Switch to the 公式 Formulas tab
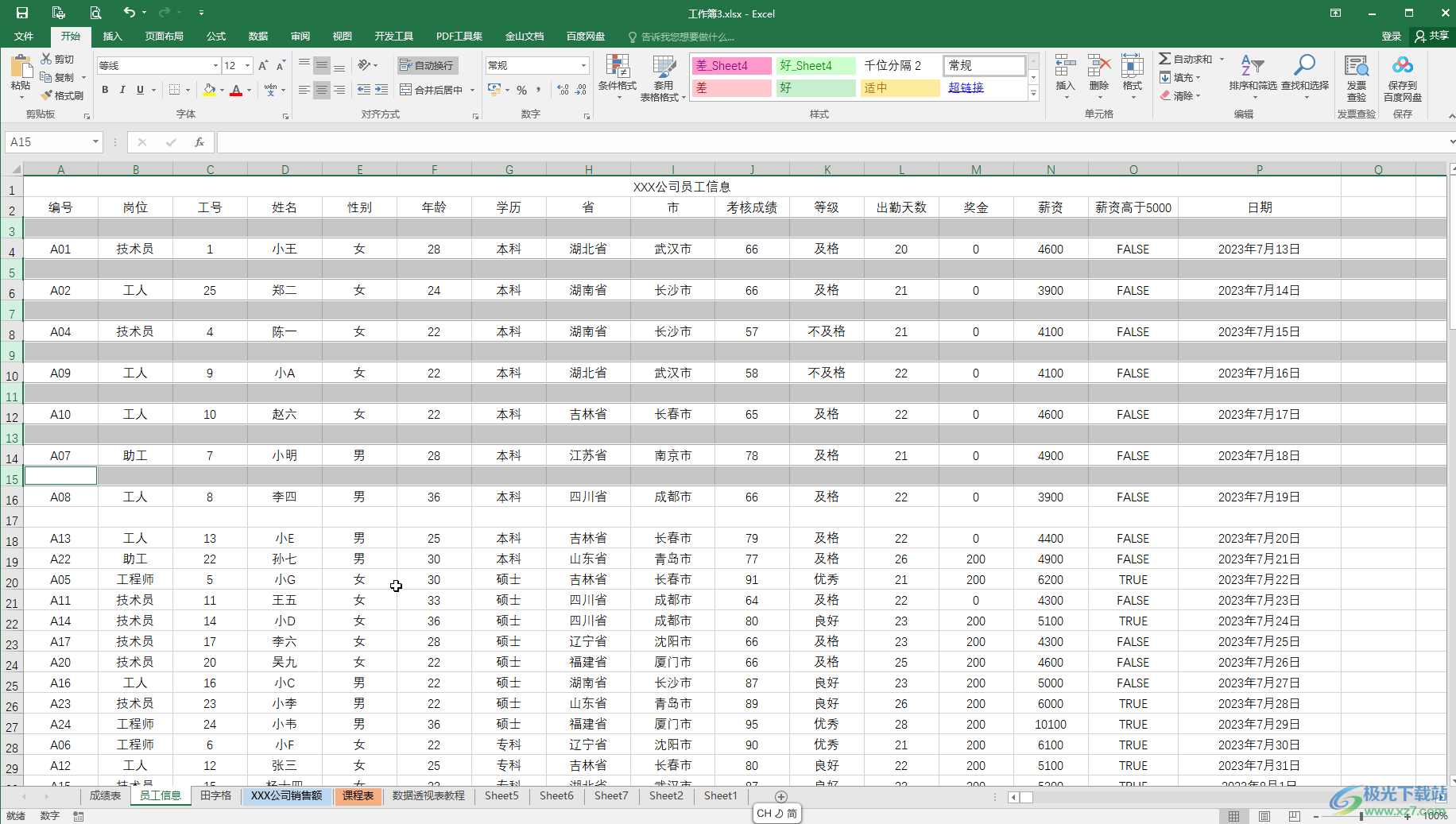This screenshot has height=824, width=1456. pyautogui.click(x=216, y=37)
